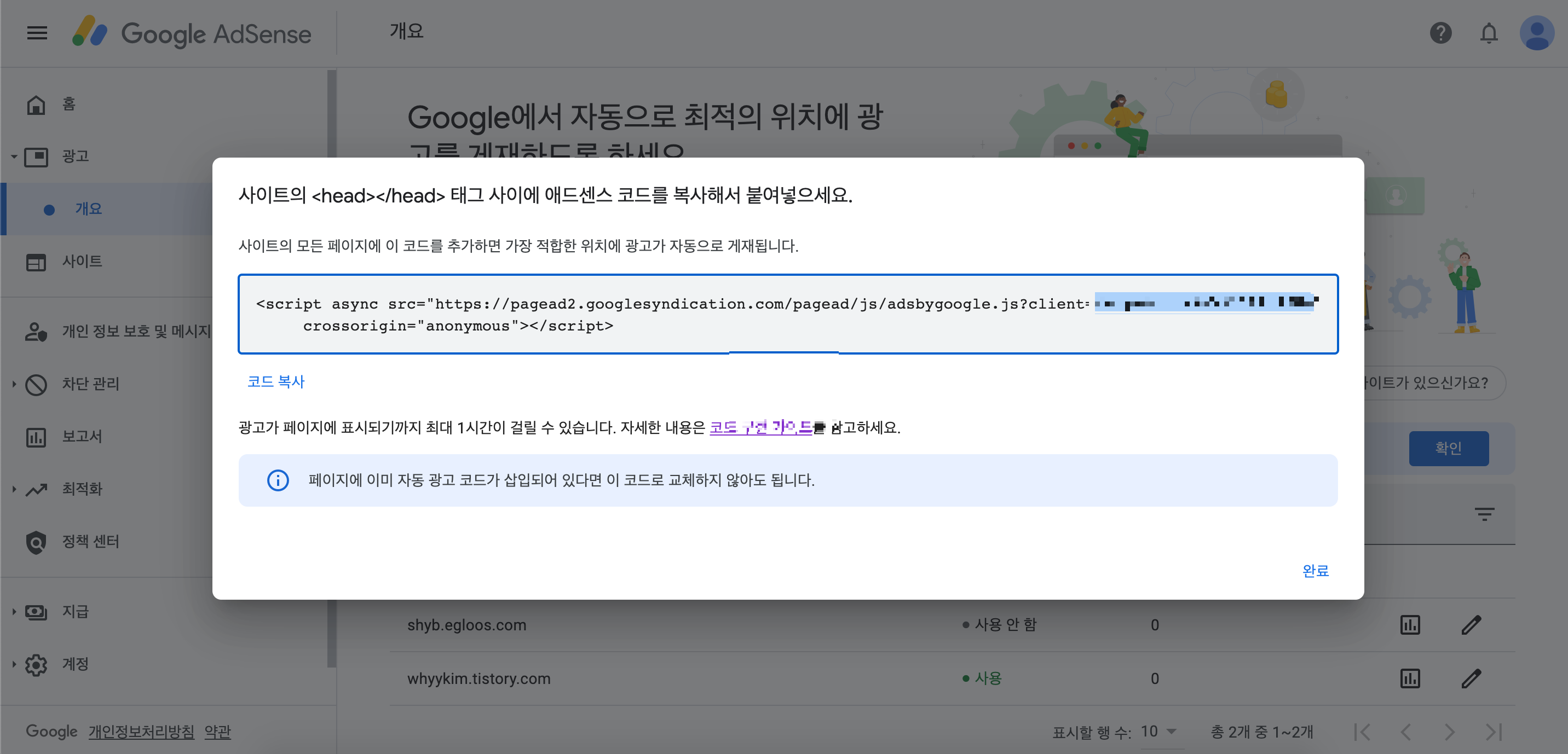Click the Google AdSense logo
This screenshot has width=1568, height=754.
[x=192, y=33]
